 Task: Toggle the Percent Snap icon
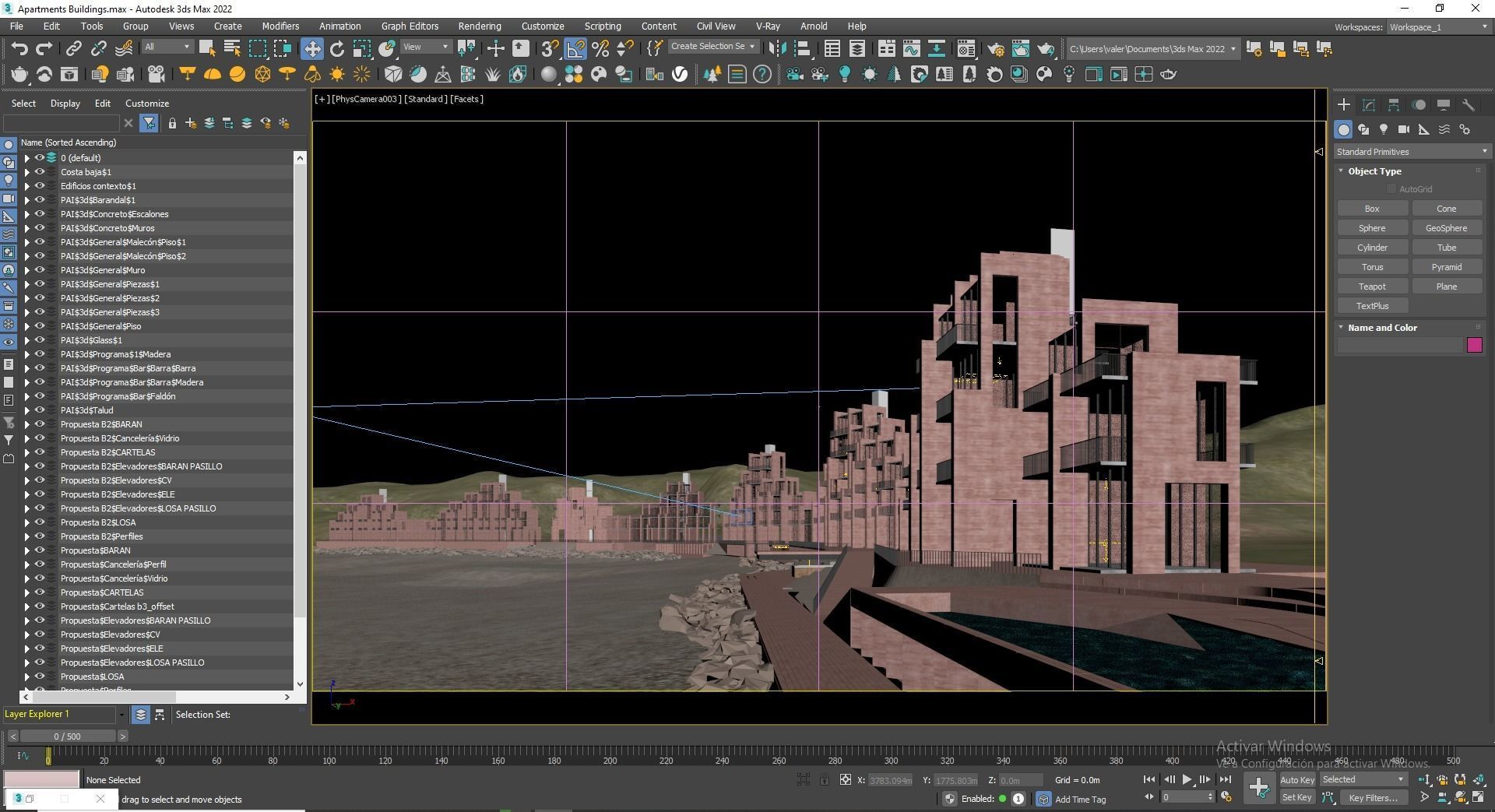pos(600,48)
